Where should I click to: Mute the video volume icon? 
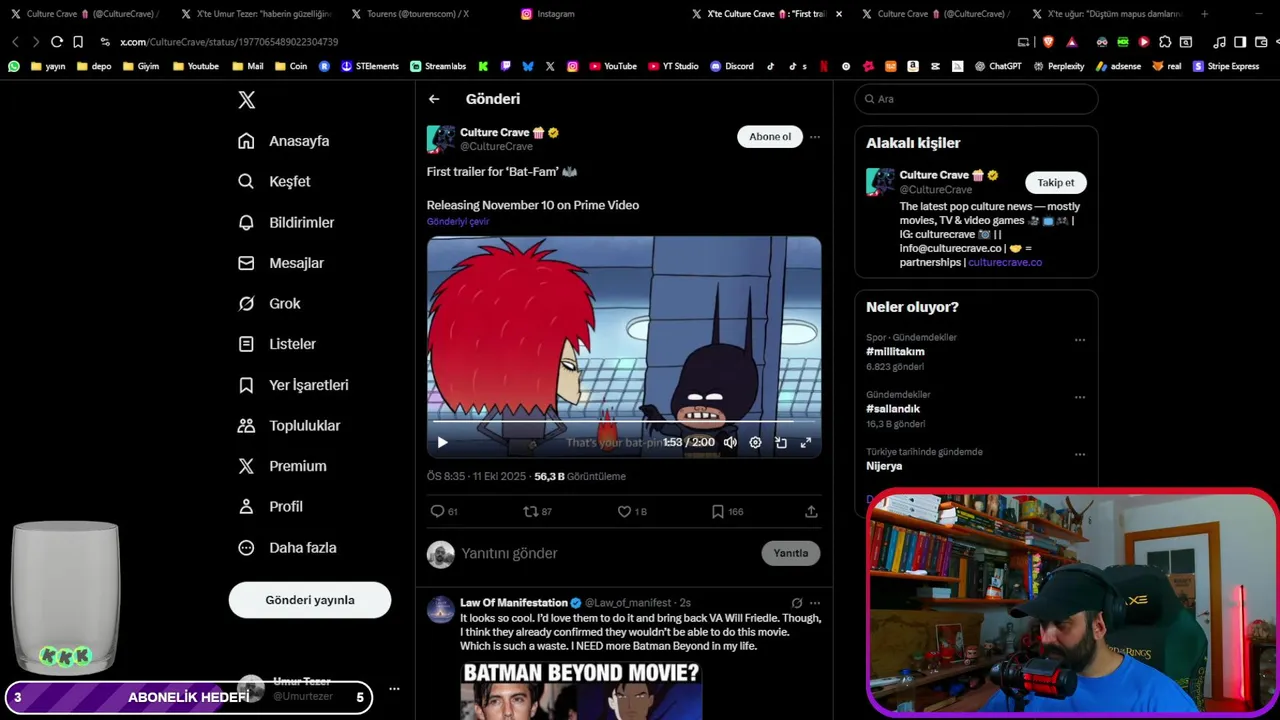point(730,442)
